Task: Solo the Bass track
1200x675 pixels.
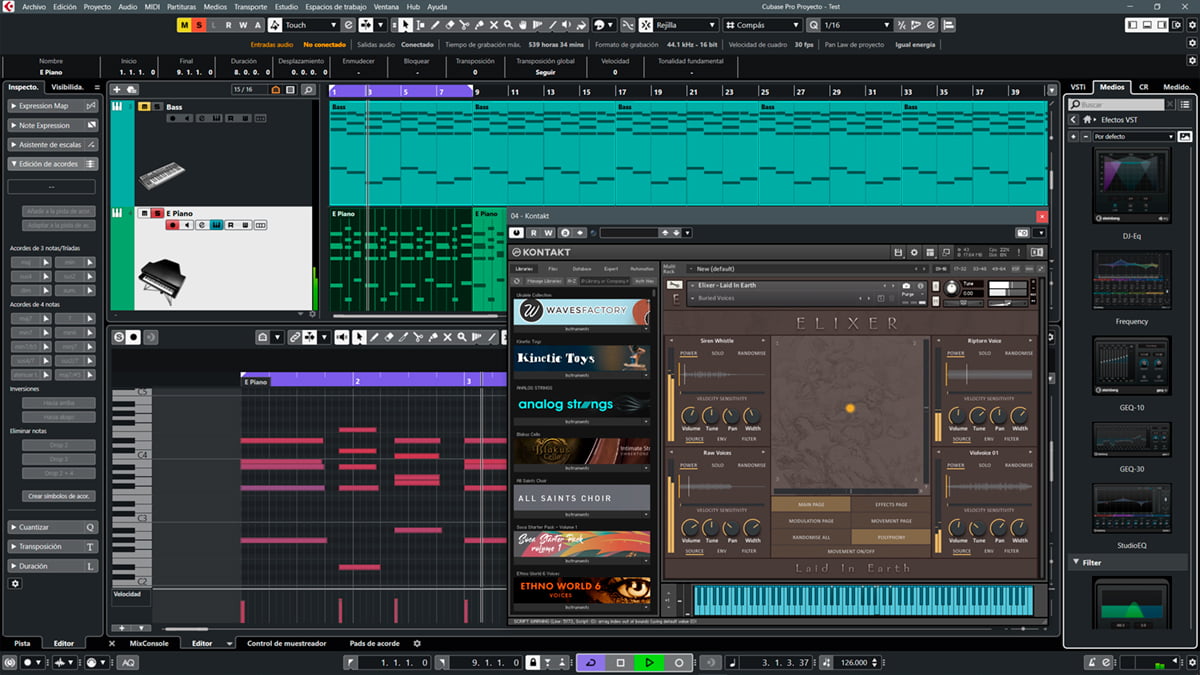Action: point(157,107)
